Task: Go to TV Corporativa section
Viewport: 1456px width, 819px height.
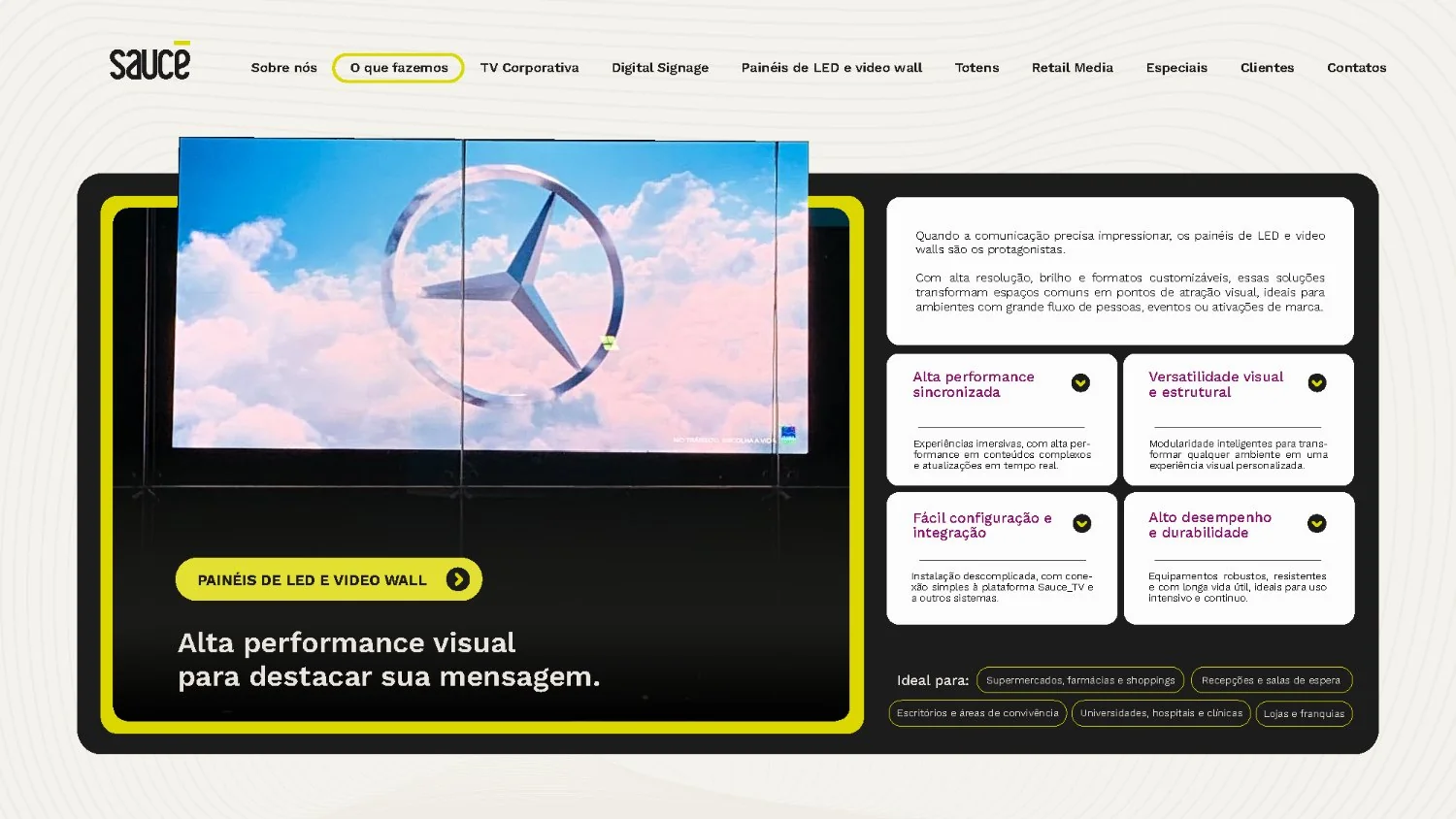Action: tap(529, 68)
